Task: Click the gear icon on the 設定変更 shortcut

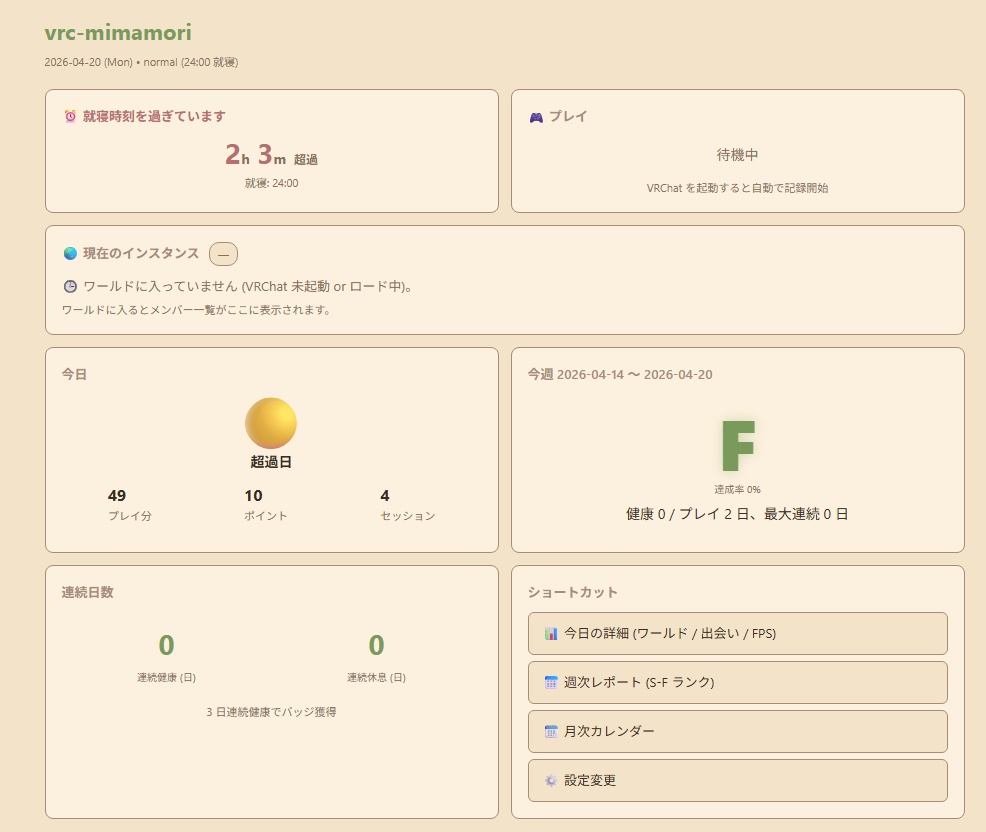Action: coord(552,780)
